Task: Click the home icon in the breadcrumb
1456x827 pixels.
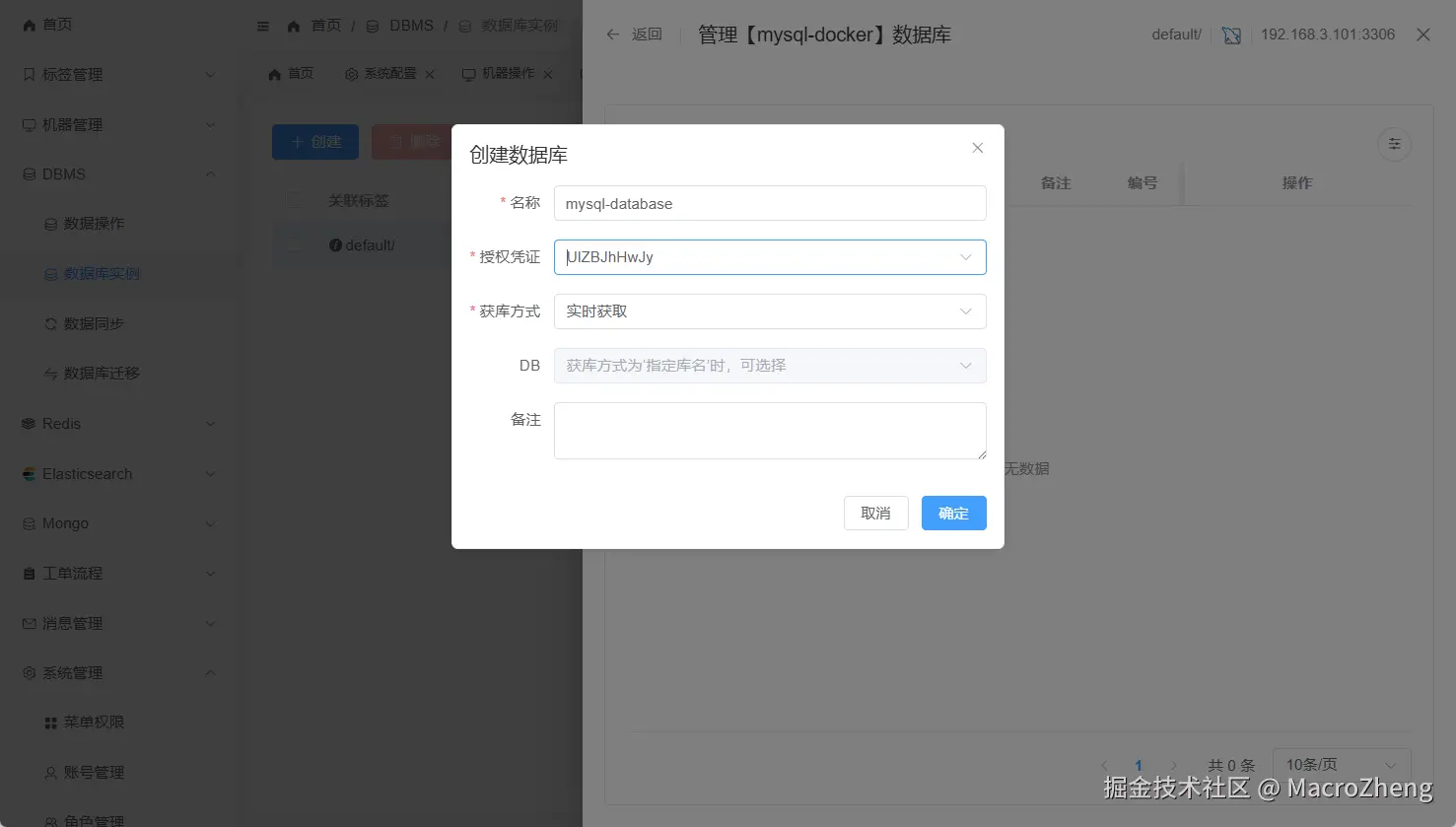Action: [293, 26]
